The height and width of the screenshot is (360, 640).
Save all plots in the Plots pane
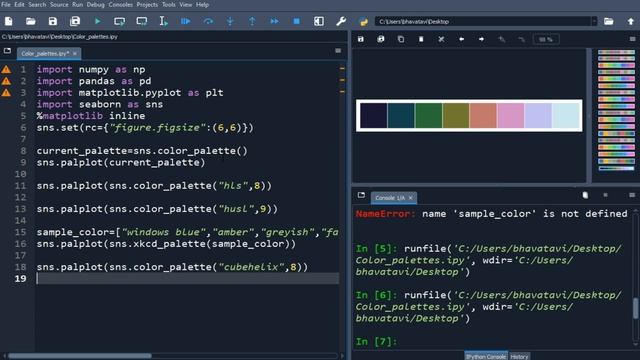pyautogui.click(x=381, y=39)
